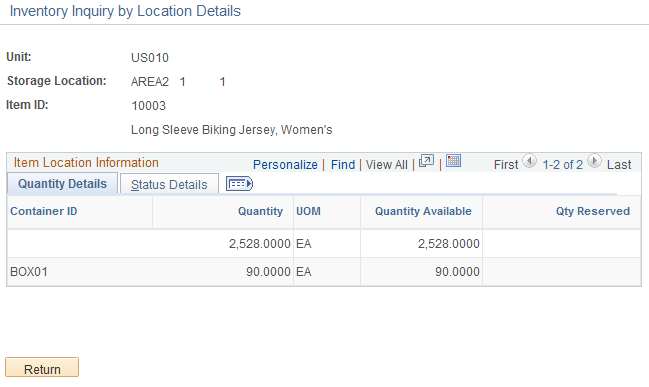Select the AREA2 storage location value

[x=150, y=82]
